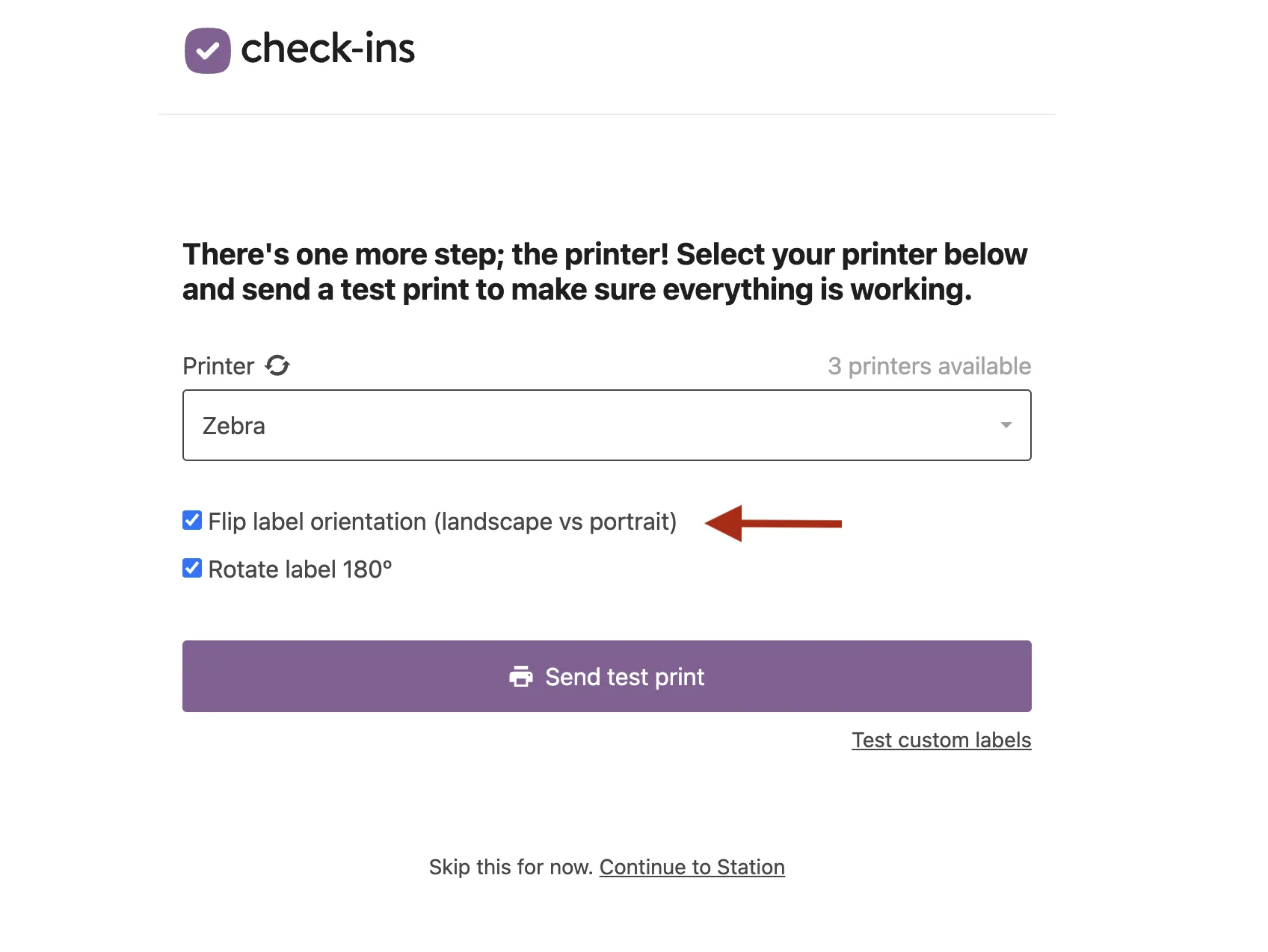1268x952 pixels.
Task: Click the printer icon inside the purple button
Action: (521, 676)
